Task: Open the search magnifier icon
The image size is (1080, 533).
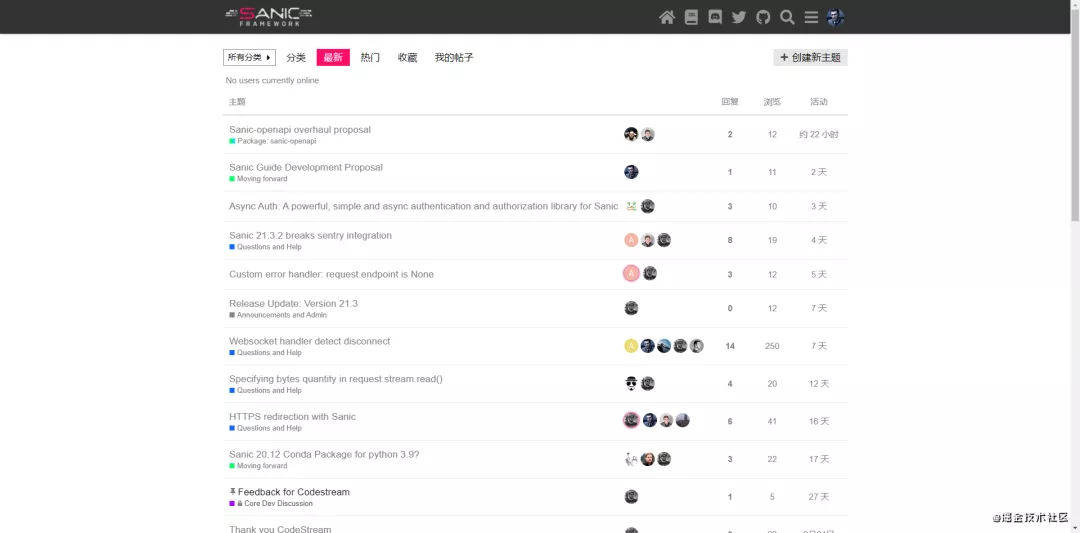Action: click(787, 17)
